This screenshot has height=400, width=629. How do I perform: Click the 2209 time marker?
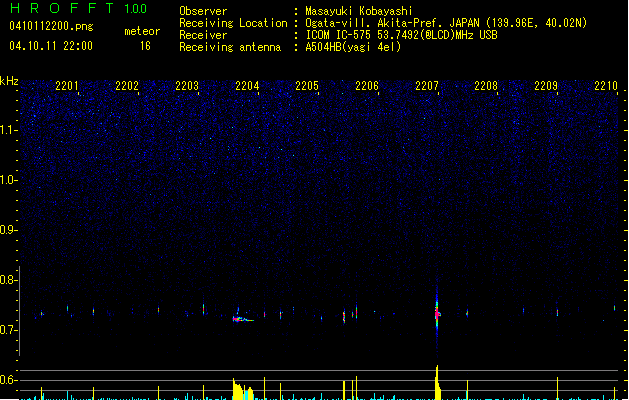(546, 86)
